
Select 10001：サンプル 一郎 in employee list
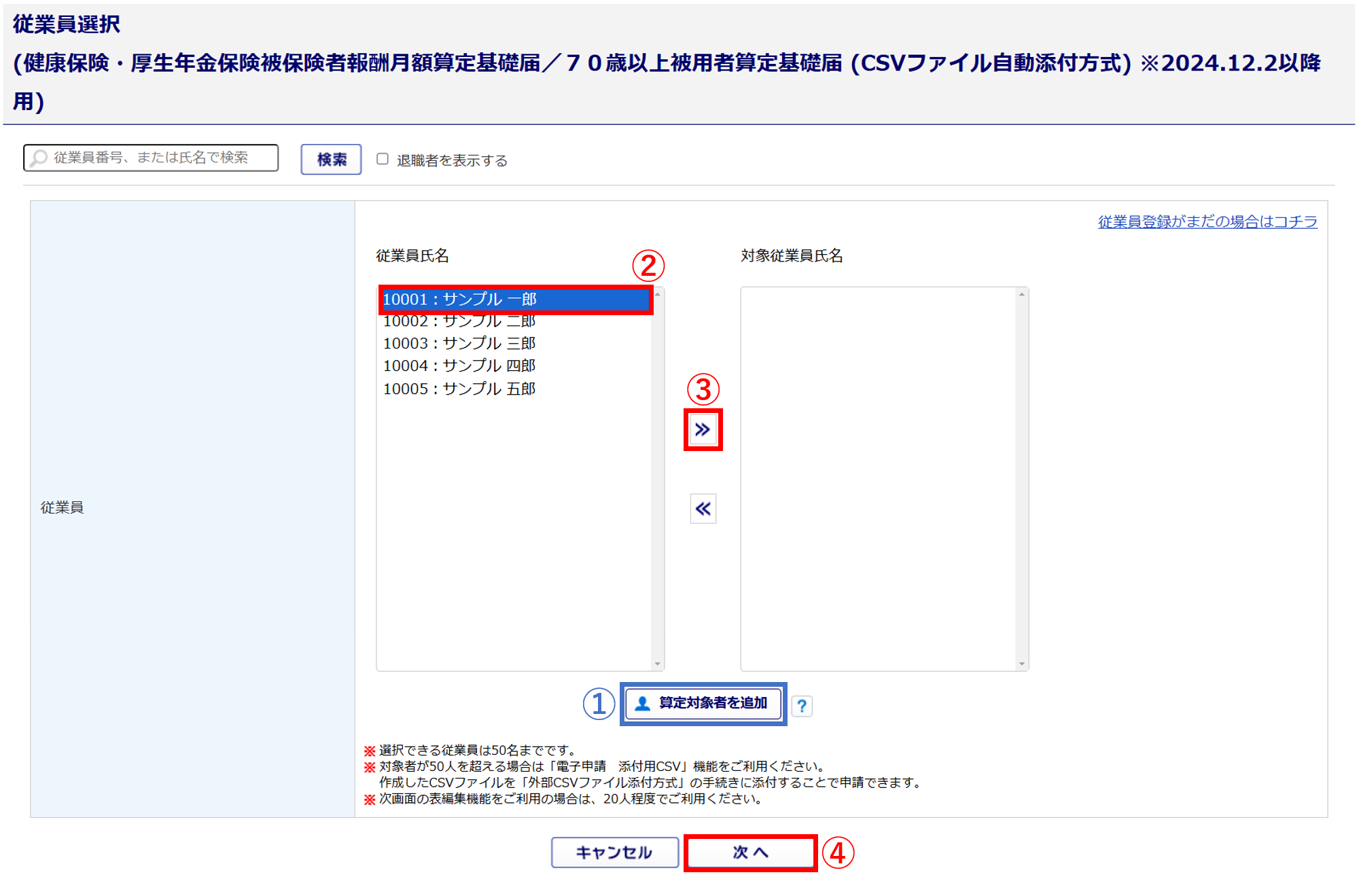(x=459, y=300)
